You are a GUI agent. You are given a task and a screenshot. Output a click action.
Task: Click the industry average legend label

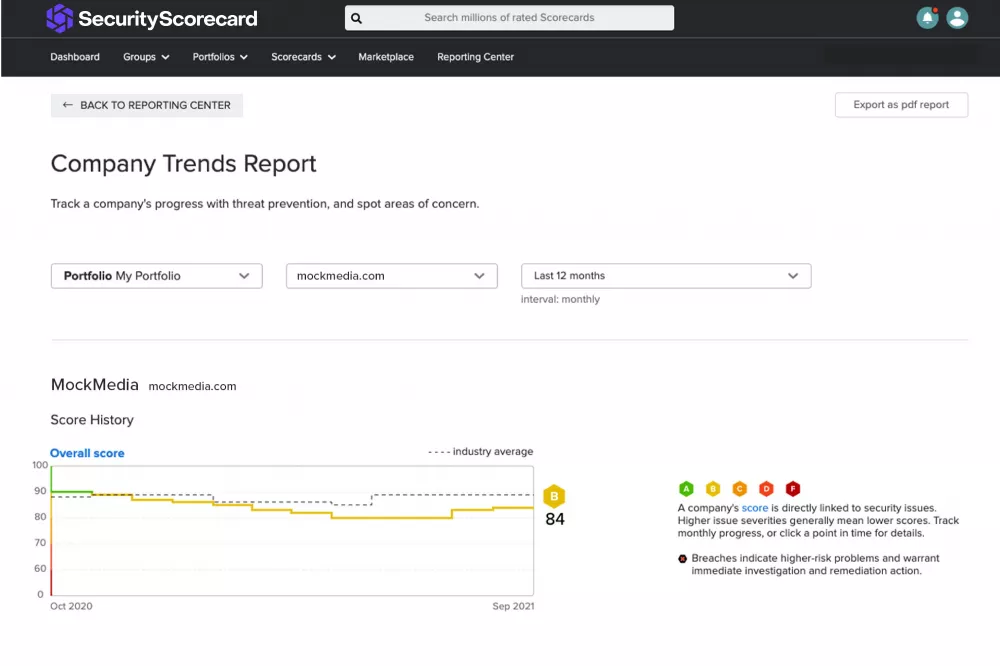tap(493, 452)
